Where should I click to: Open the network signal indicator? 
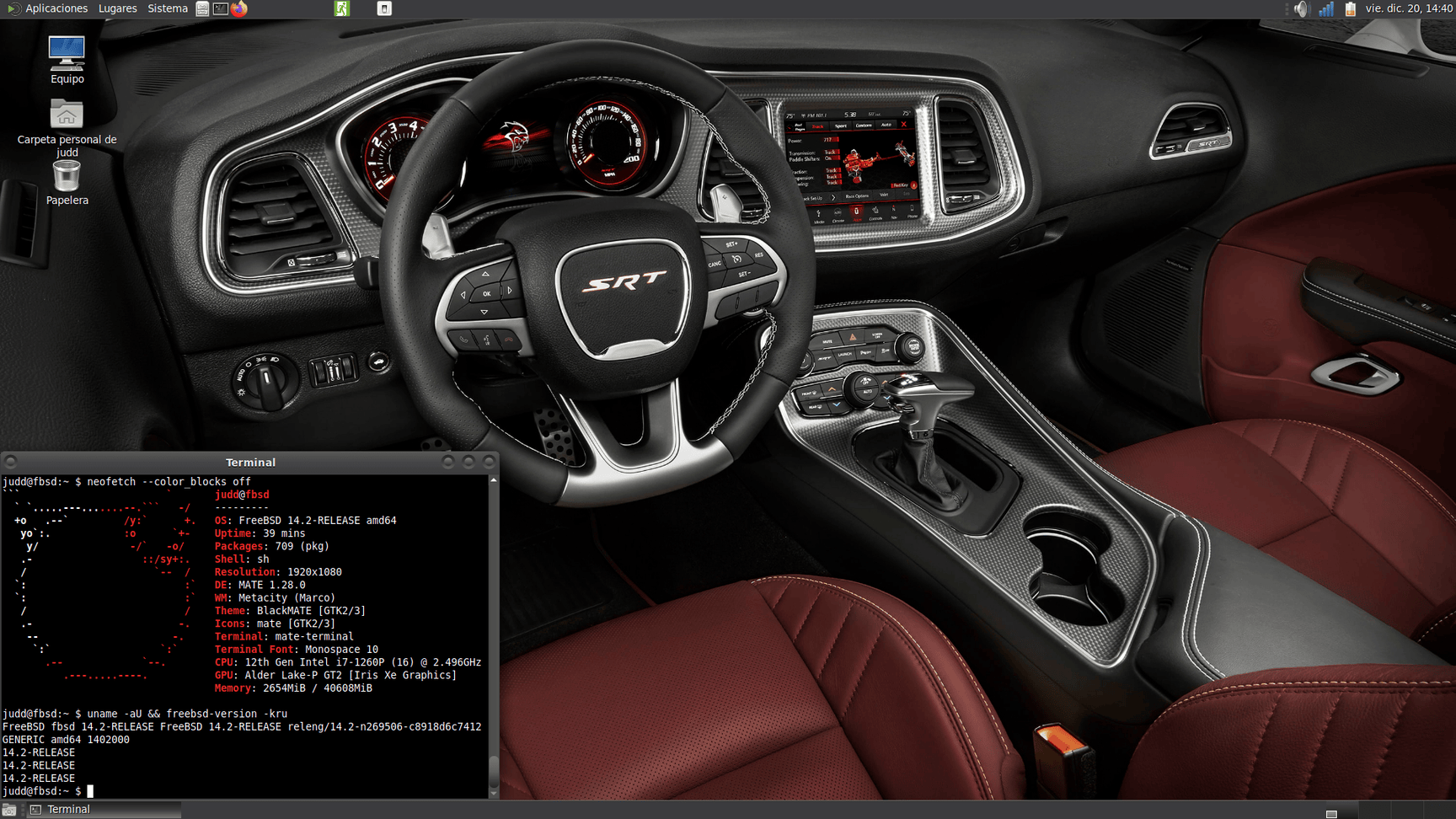(1326, 8)
